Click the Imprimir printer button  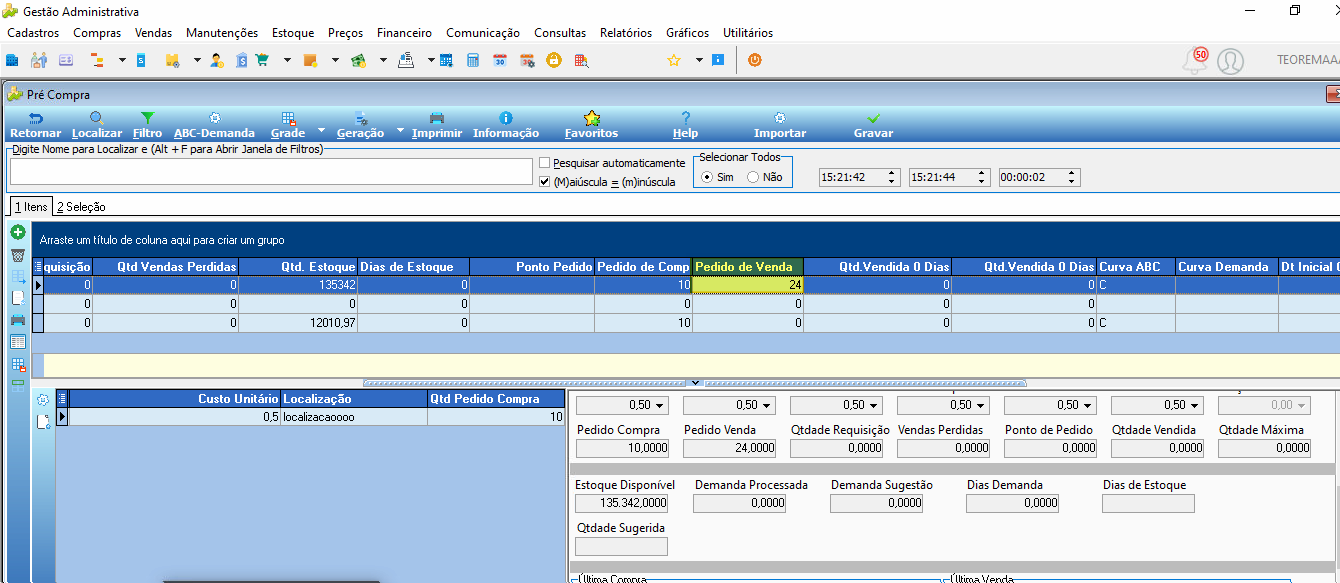(437, 125)
